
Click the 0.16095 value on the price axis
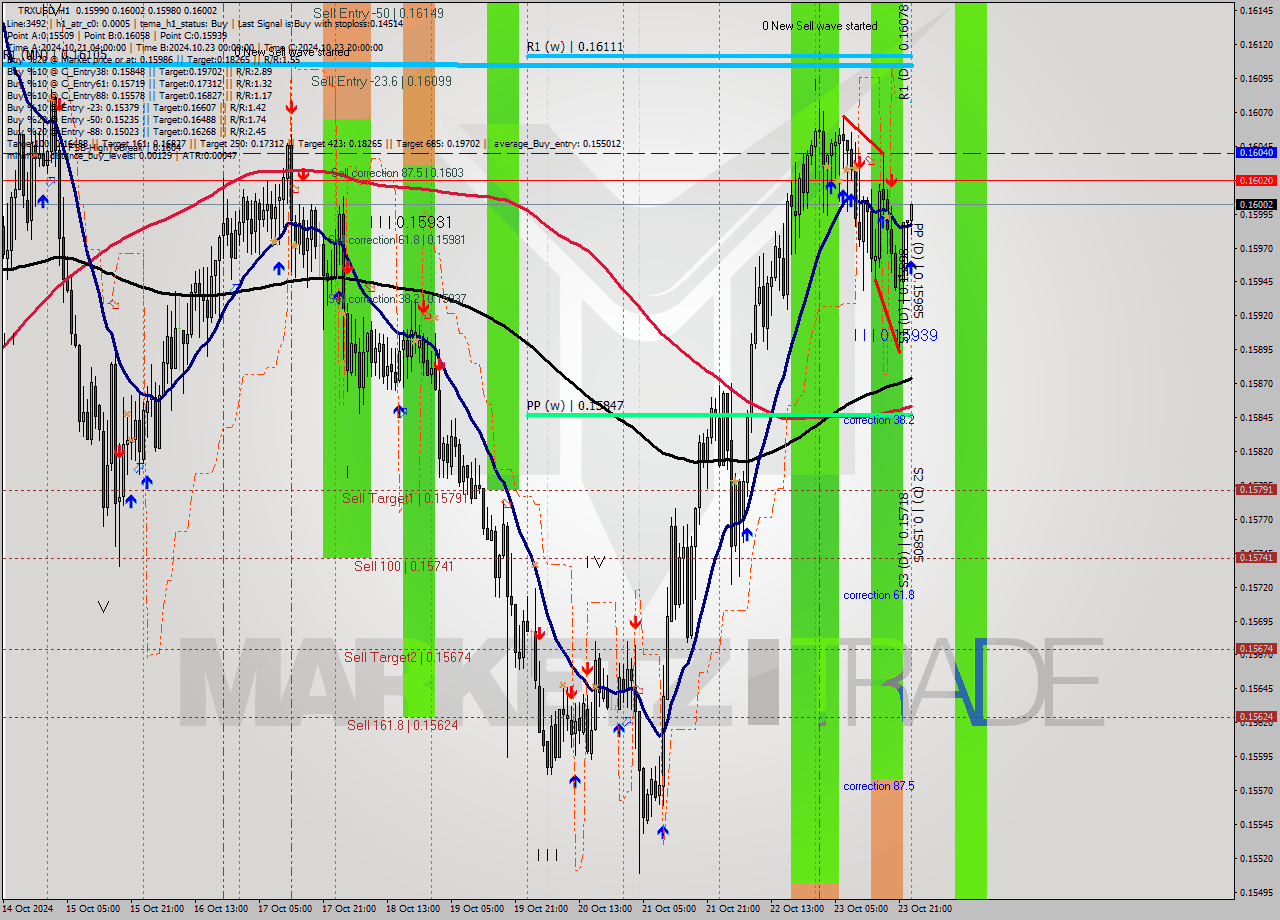coord(1256,78)
